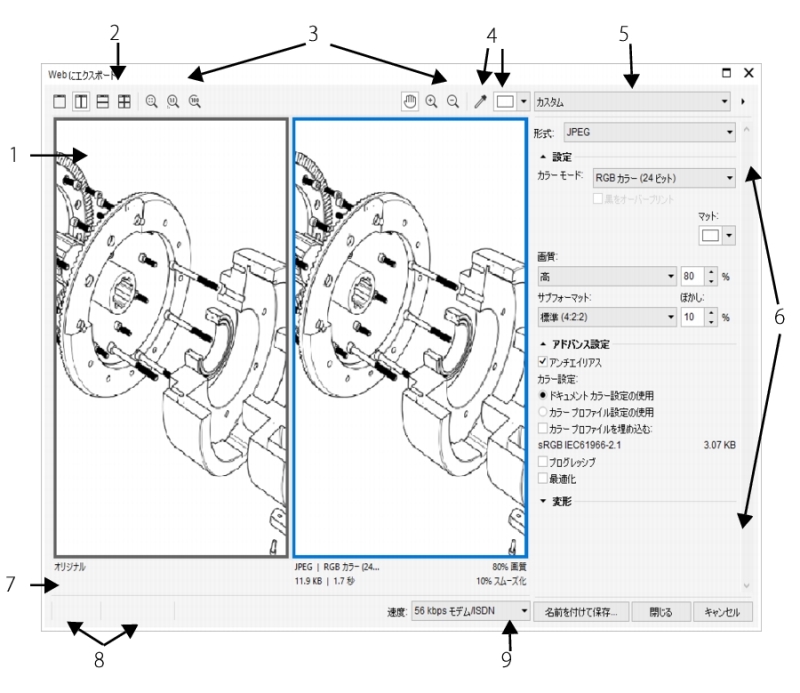Image resolution: width=800 pixels, height=693 pixels.
Task: Select the four previews layout icon
Action: (x=124, y=102)
